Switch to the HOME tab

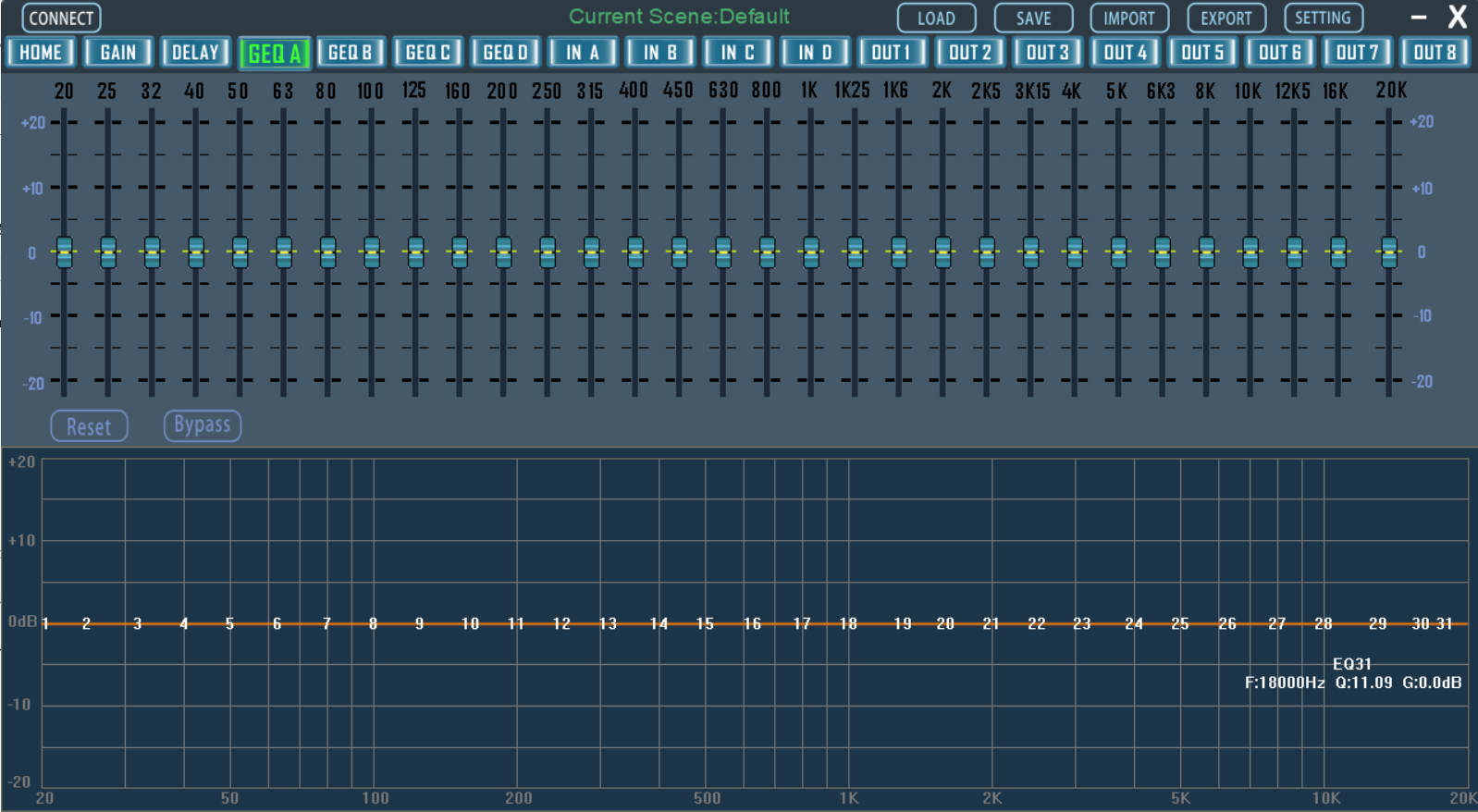[41, 53]
